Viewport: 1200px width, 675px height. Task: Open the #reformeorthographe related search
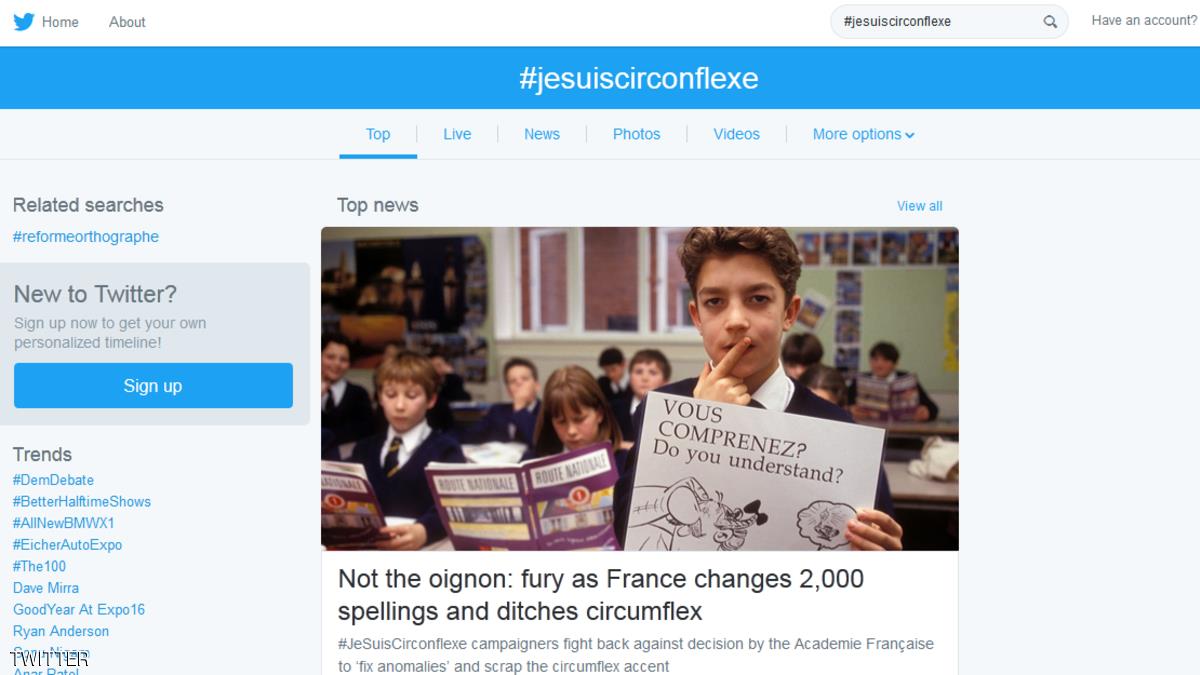point(86,237)
